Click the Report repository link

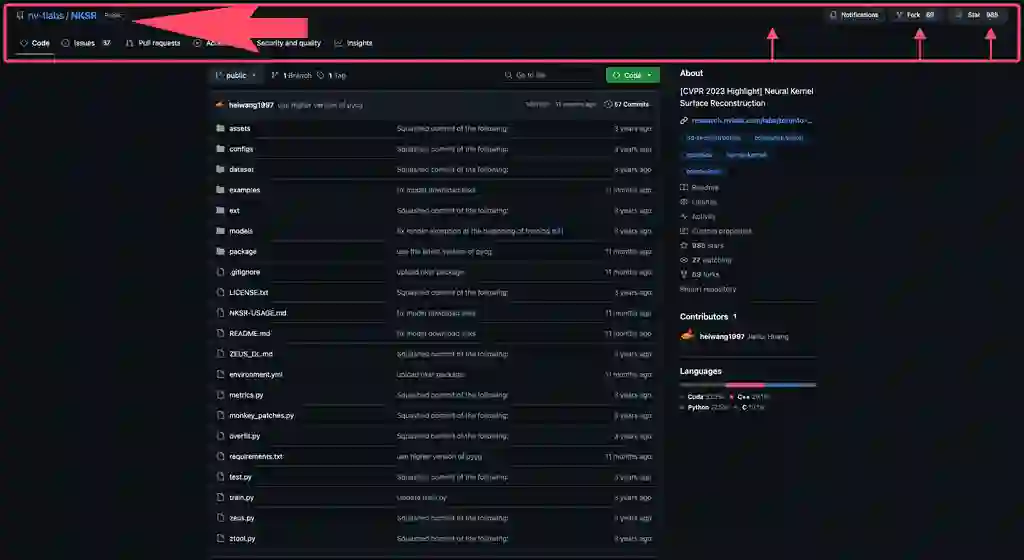[x=708, y=289]
